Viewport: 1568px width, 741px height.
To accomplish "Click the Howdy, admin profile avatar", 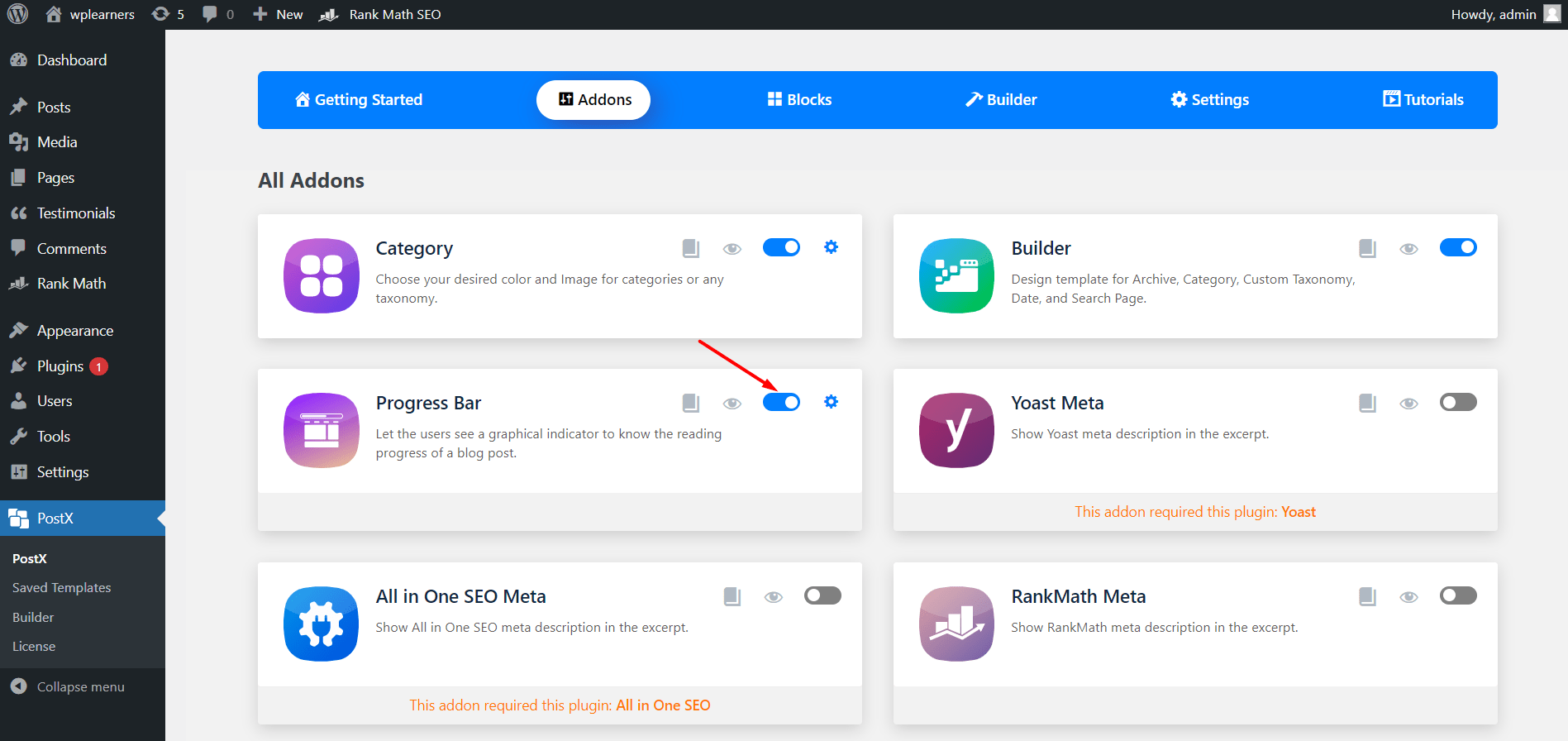I will [1552, 14].
